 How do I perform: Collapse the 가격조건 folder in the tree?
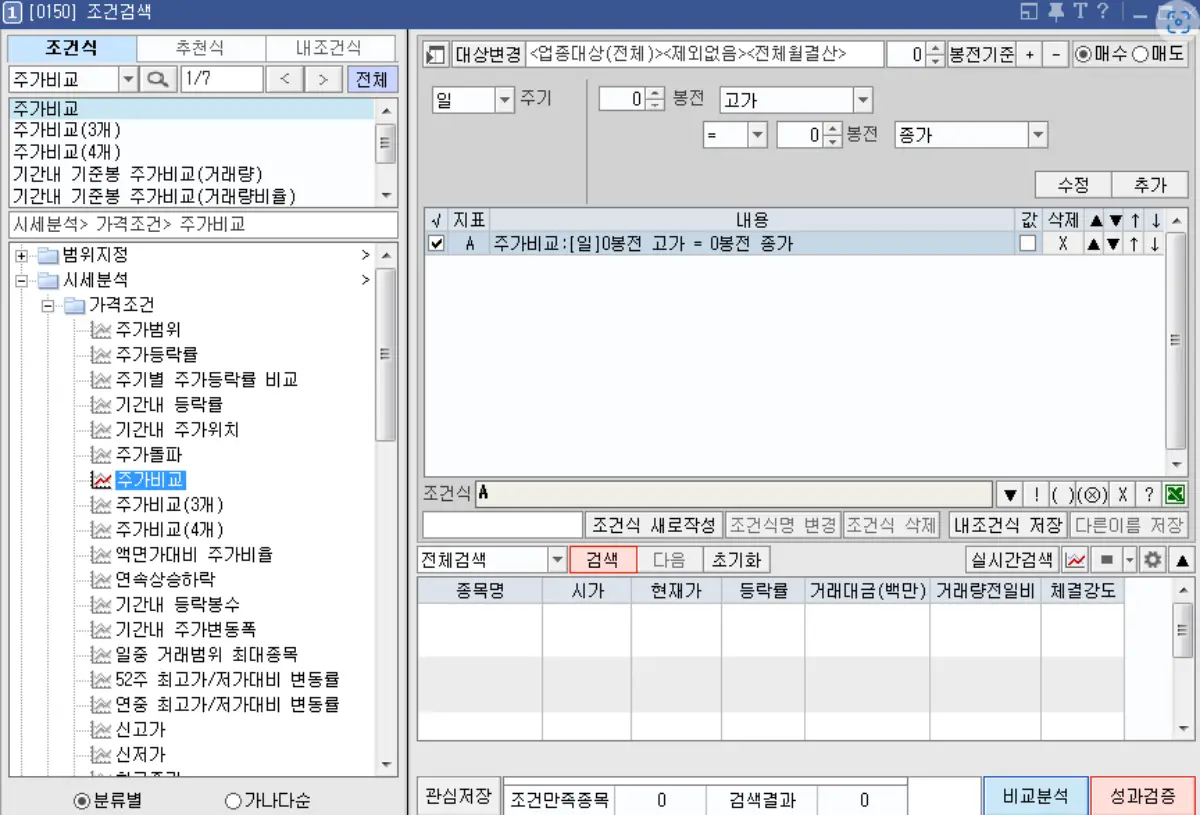tap(46, 304)
